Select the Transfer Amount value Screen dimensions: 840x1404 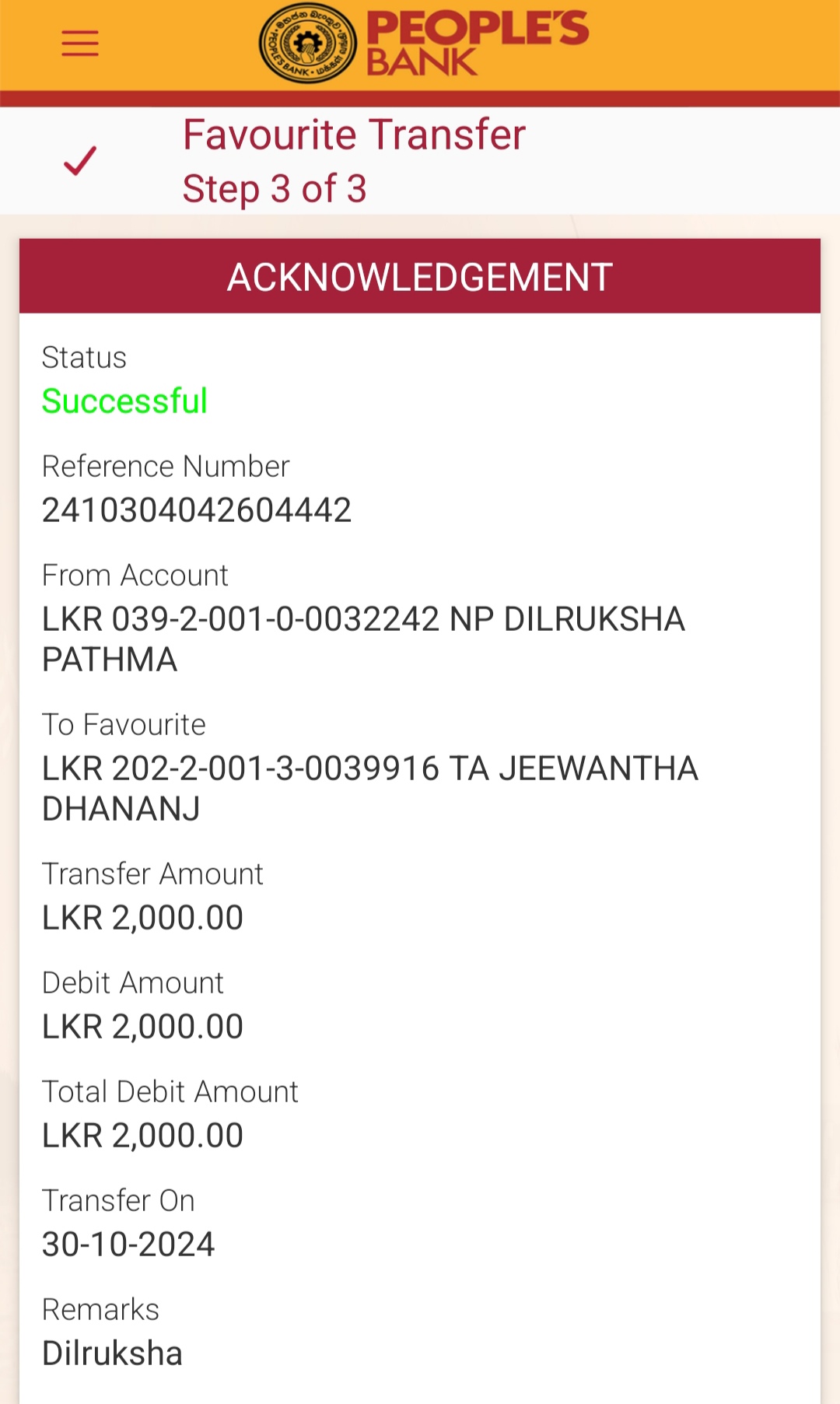pyautogui.click(x=142, y=918)
